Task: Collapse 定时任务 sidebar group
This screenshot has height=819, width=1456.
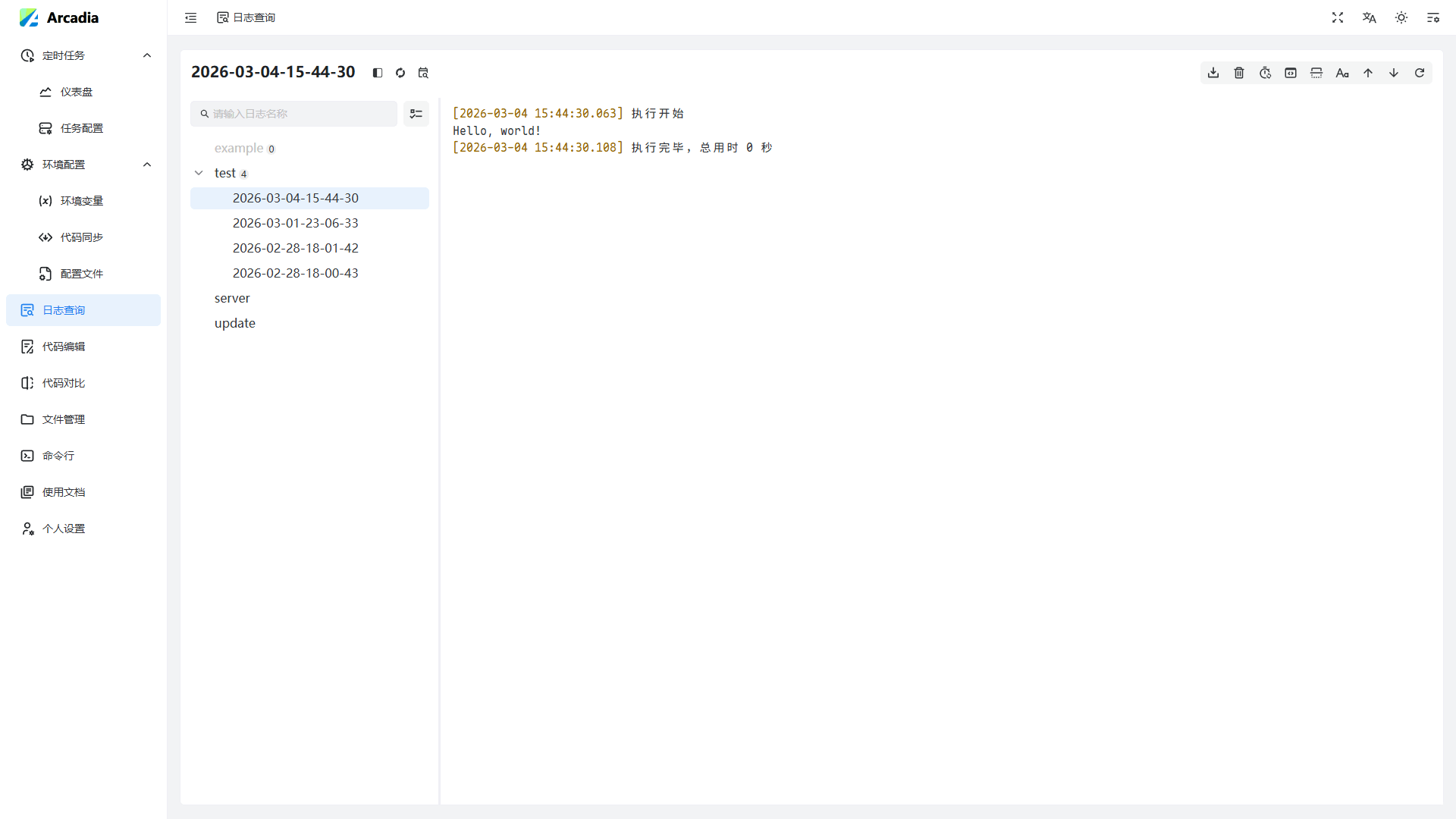Action: point(147,55)
